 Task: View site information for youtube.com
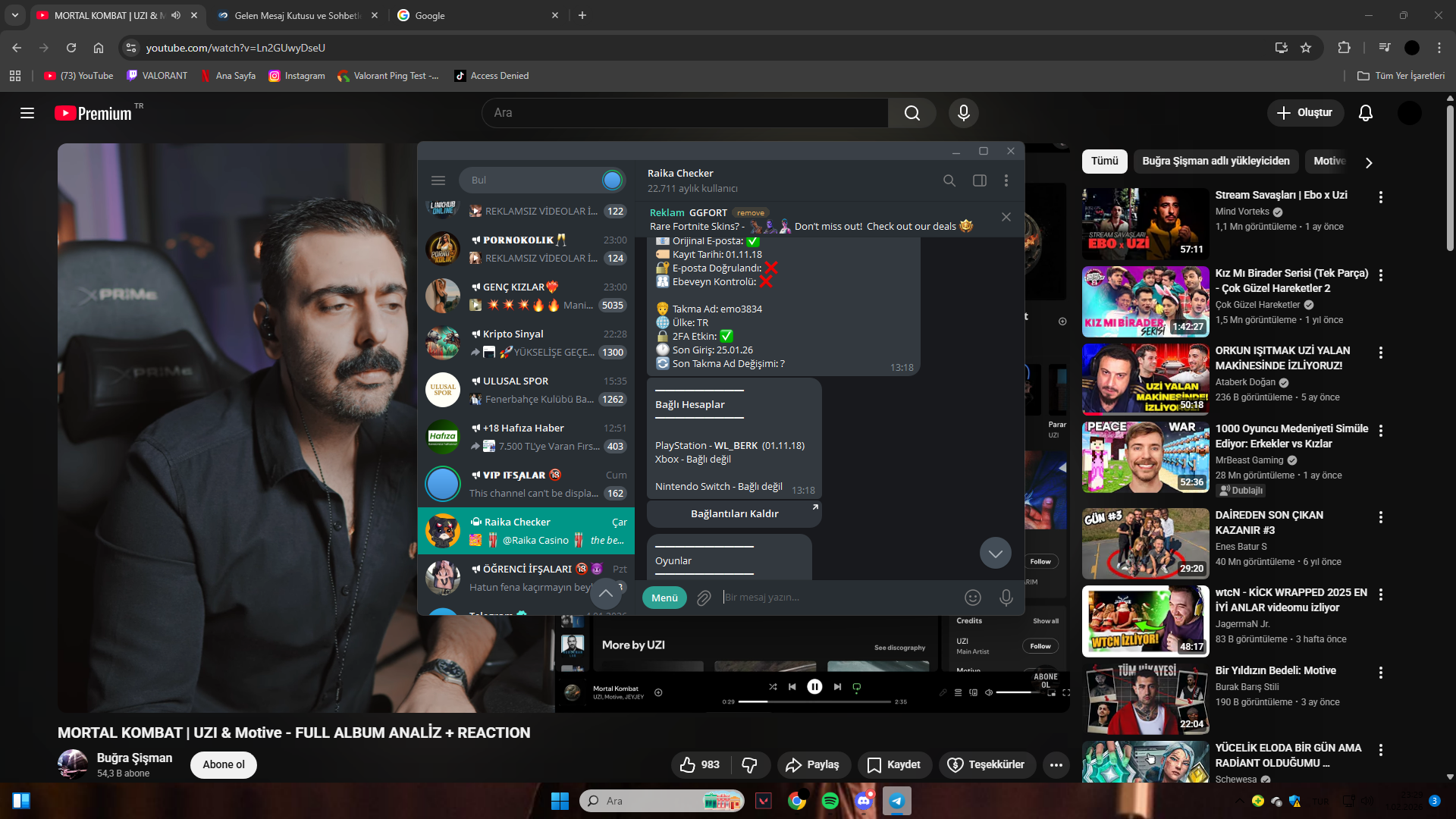[x=131, y=48]
